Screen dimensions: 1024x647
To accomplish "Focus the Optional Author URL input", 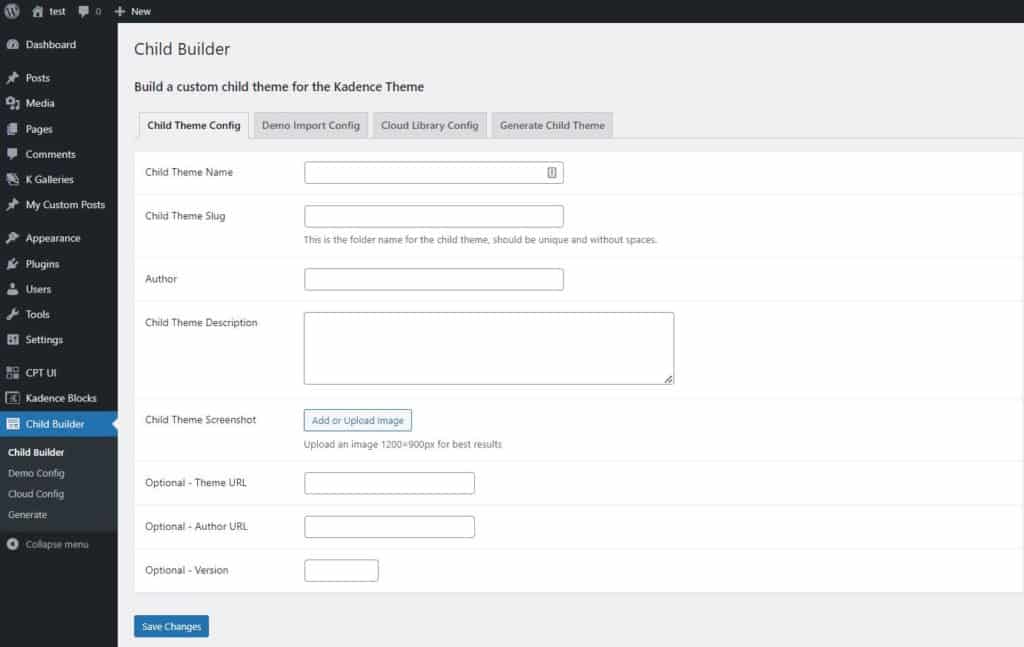I will pos(389,527).
